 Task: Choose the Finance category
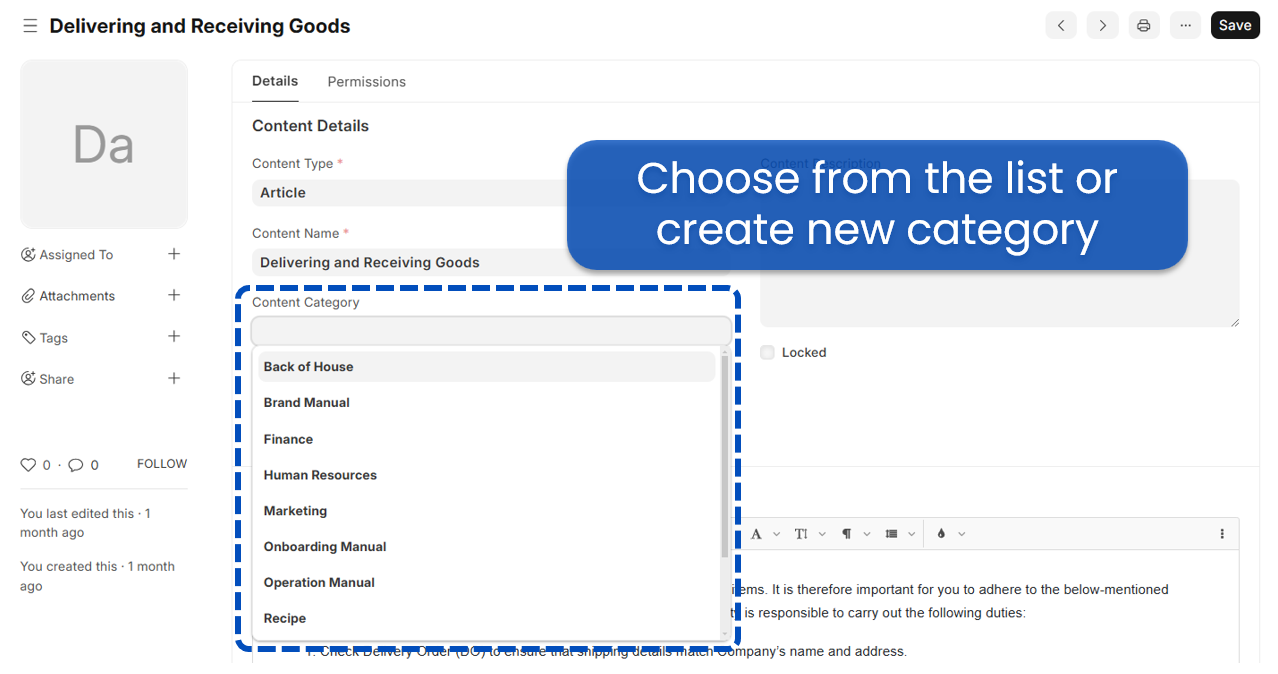487,439
